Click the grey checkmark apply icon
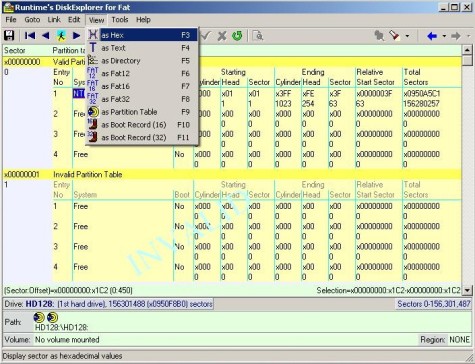The image size is (475, 364). point(206,35)
